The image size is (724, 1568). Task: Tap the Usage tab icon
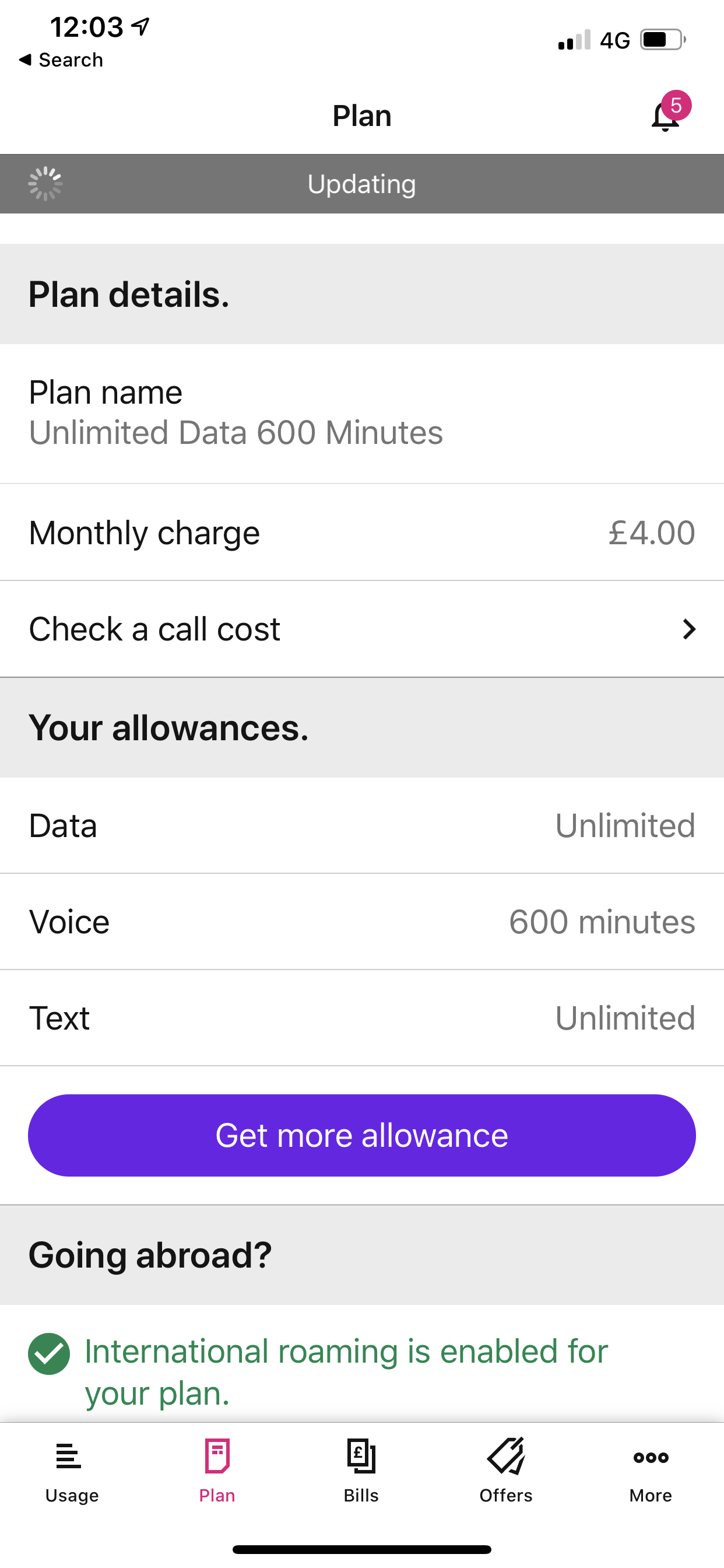pyautogui.click(x=69, y=1457)
